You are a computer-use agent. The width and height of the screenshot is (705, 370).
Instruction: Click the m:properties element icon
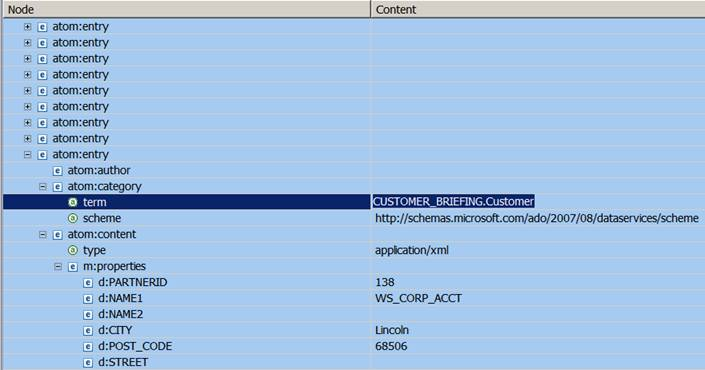coord(72,267)
